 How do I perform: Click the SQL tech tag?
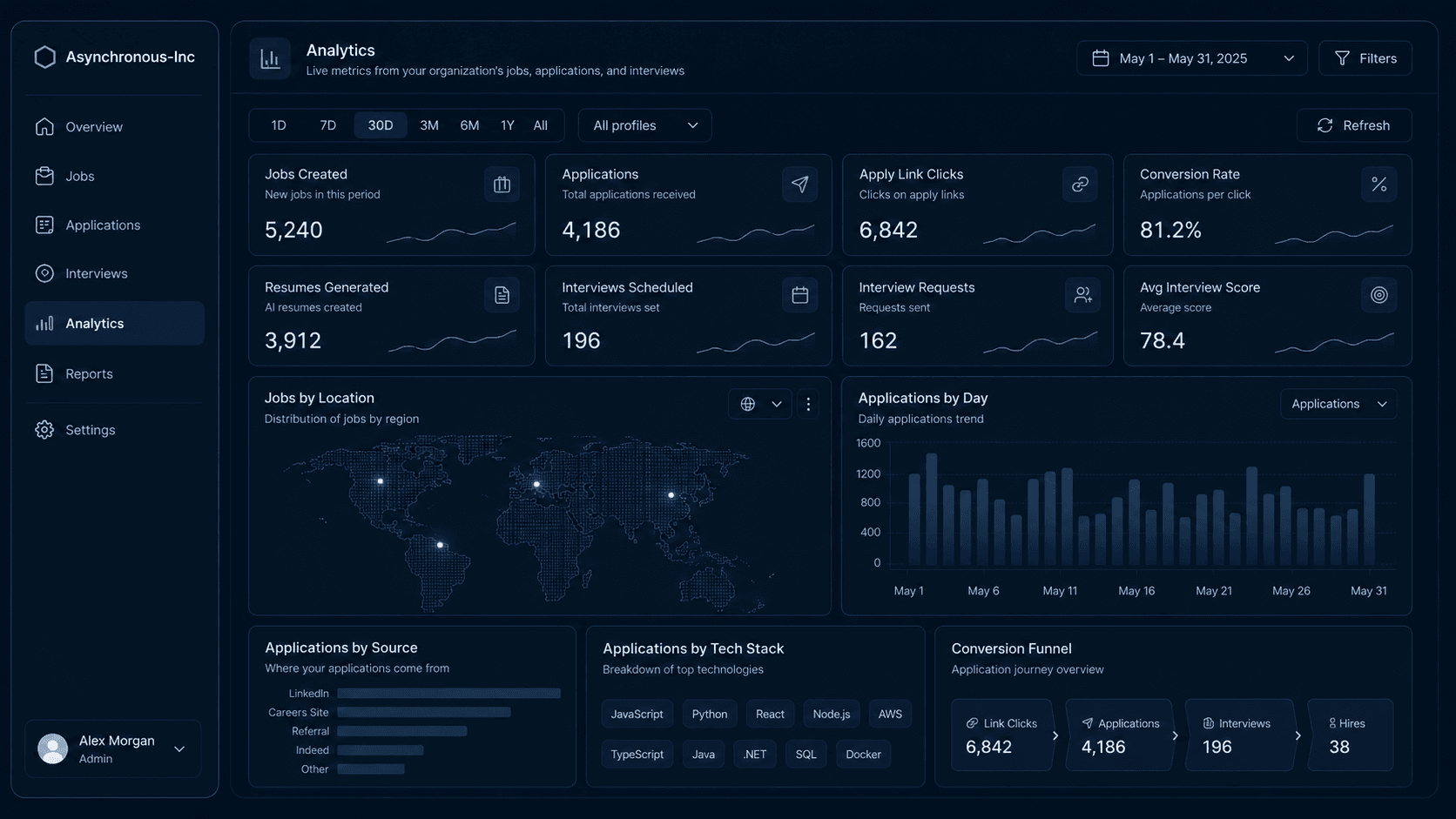[x=806, y=755]
